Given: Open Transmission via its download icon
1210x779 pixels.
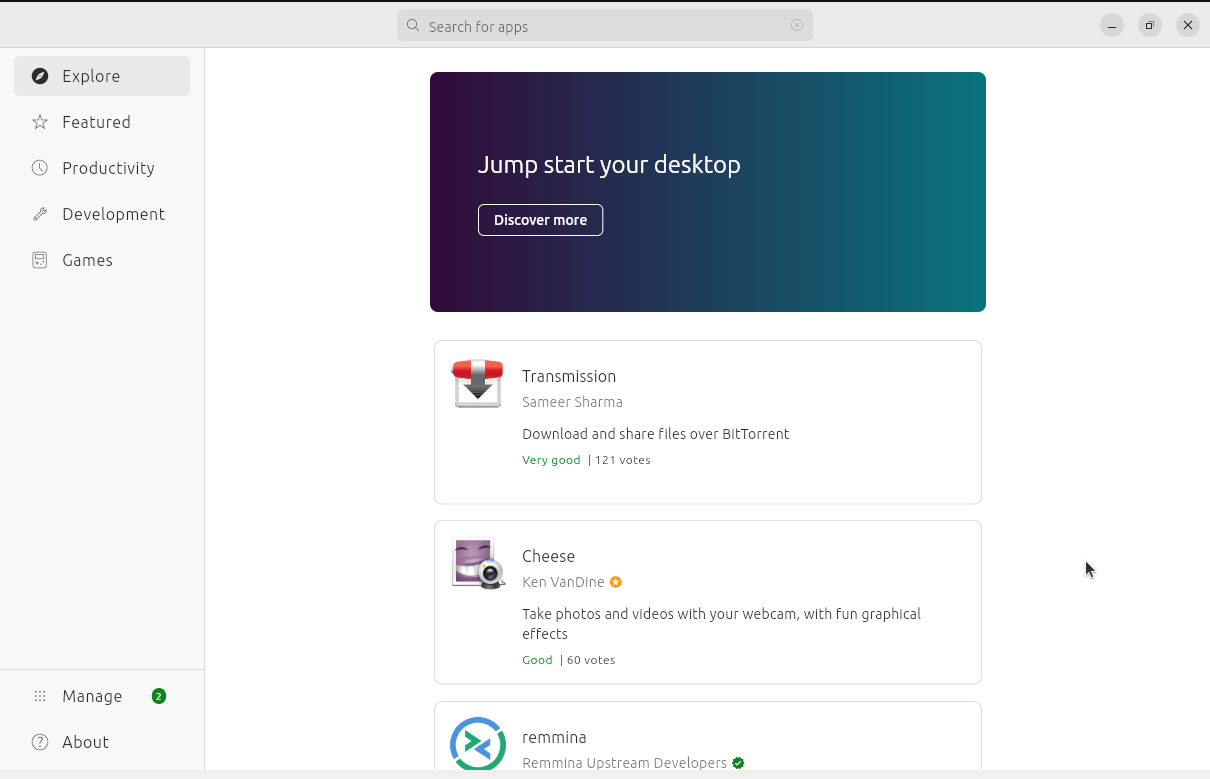Looking at the screenshot, I should point(477,383).
